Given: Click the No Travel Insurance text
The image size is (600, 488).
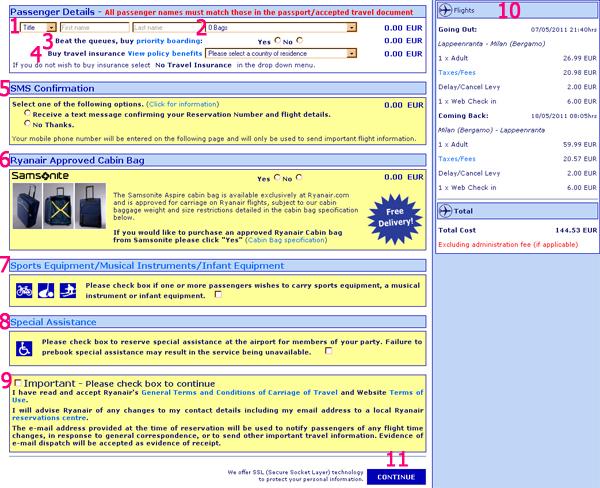Looking at the screenshot, I should point(193,65).
